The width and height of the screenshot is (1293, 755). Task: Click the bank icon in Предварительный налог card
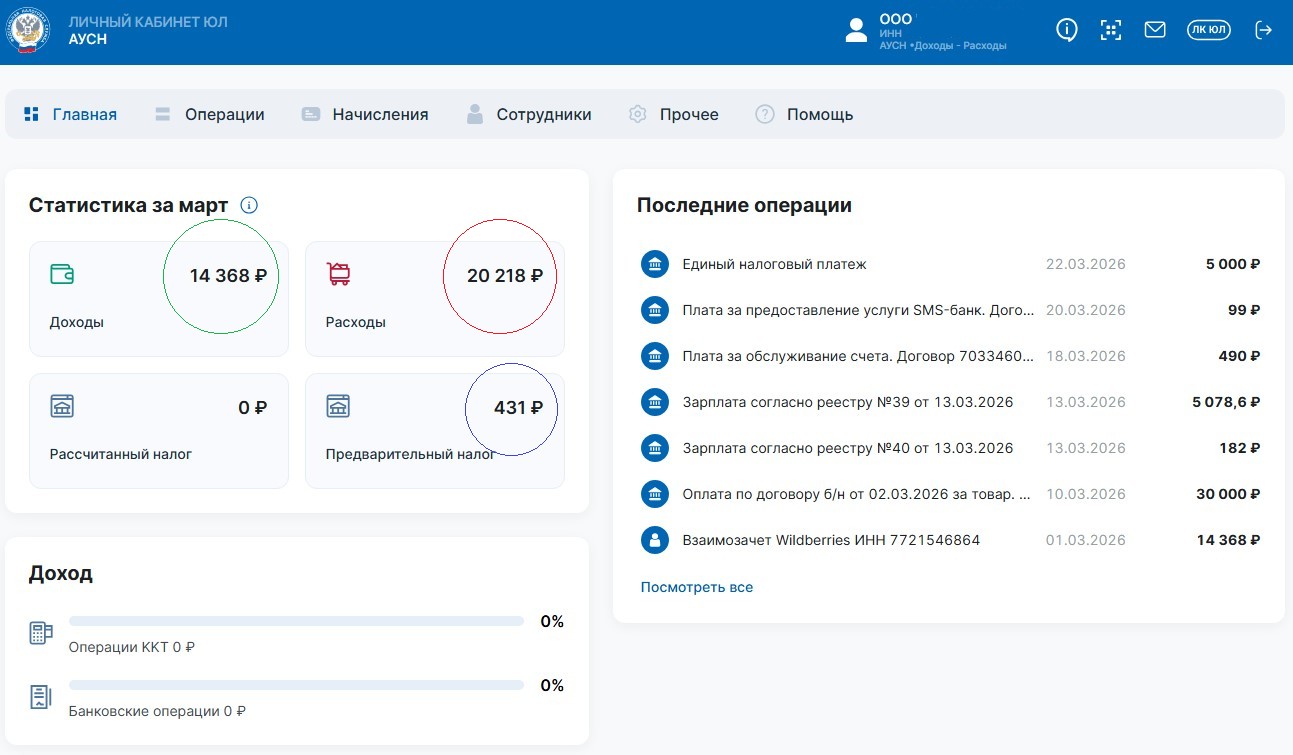pyautogui.click(x=338, y=406)
